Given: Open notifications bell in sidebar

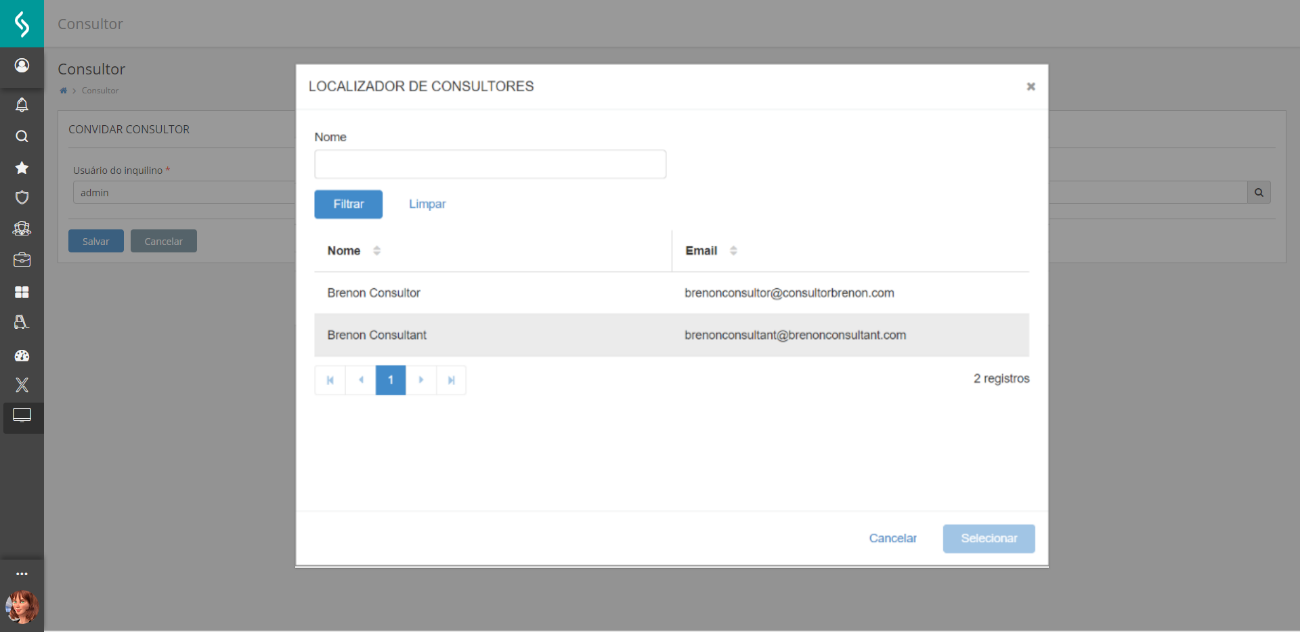Looking at the screenshot, I should (x=22, y=105).
